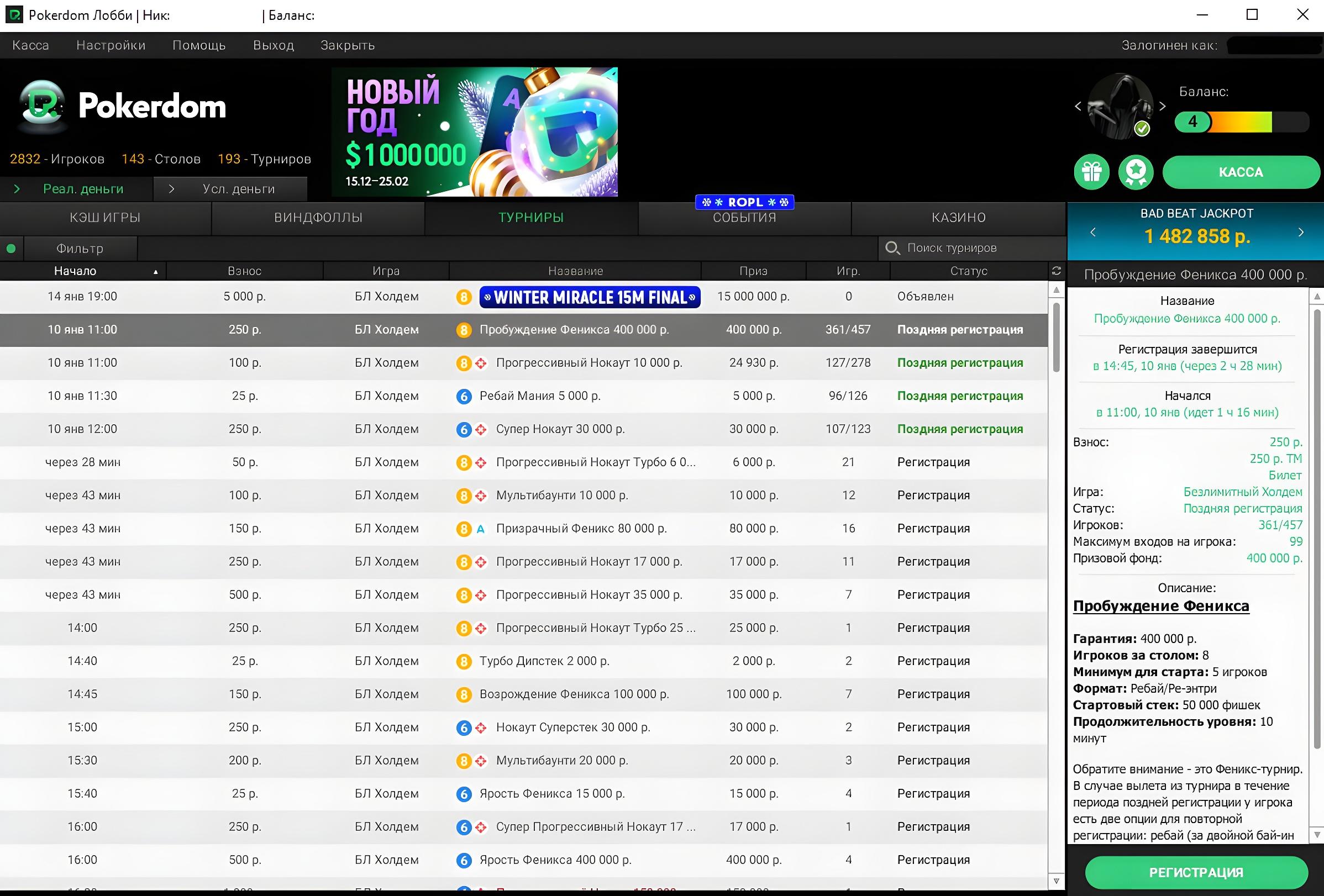Image resolution: width=1324 pixels, height=896 pixels.
Task: Click knockout icon on Супер Нокаут 30 000 row
Action: (481, 429)
